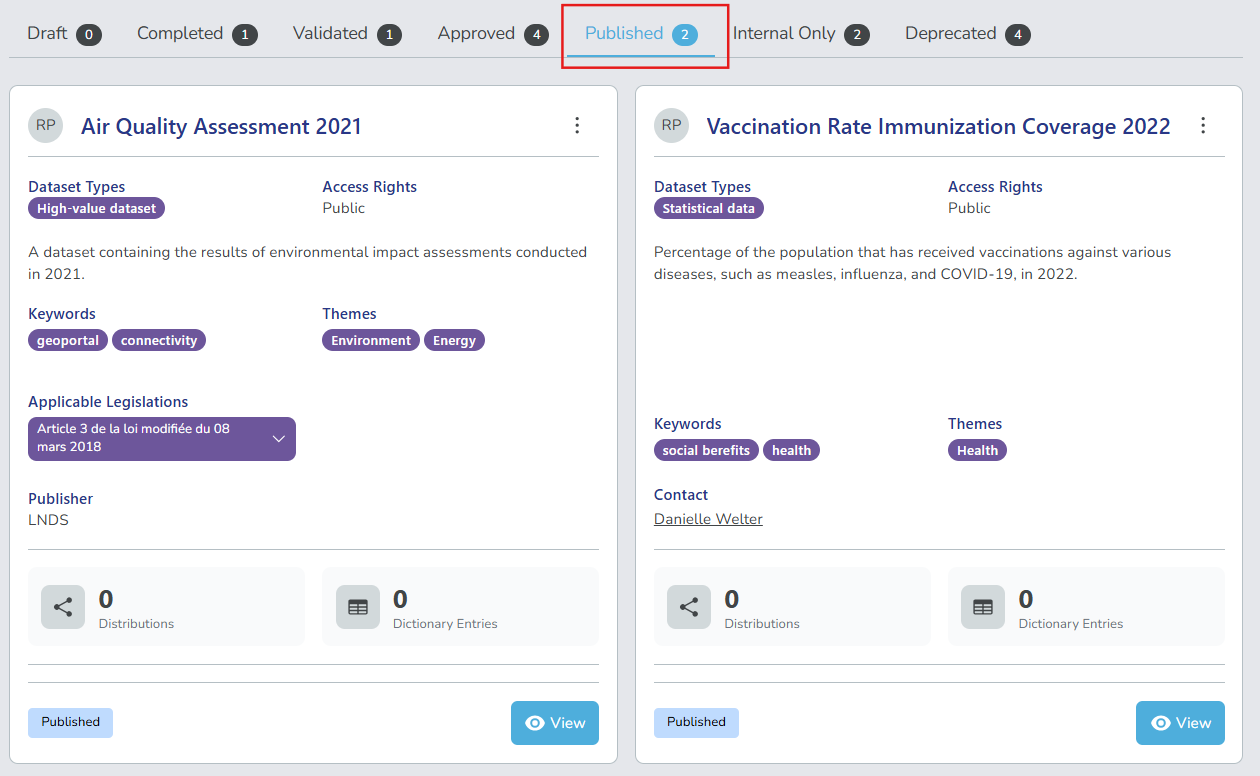The image size is (1260, 776).
Task: Open the Completed tab
Action: pos(197,34)
